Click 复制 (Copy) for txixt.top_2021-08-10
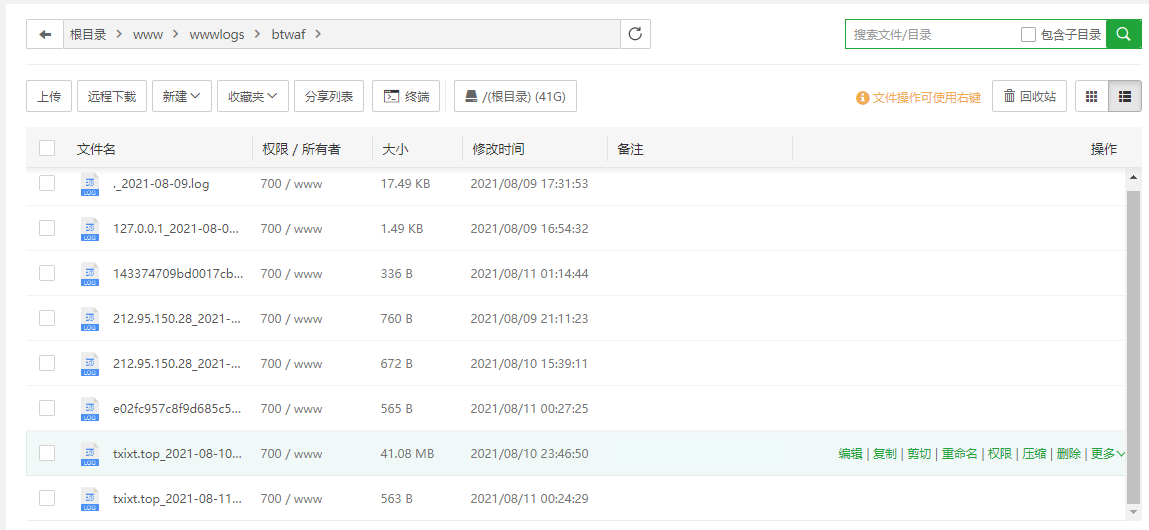 pos(884,454)
